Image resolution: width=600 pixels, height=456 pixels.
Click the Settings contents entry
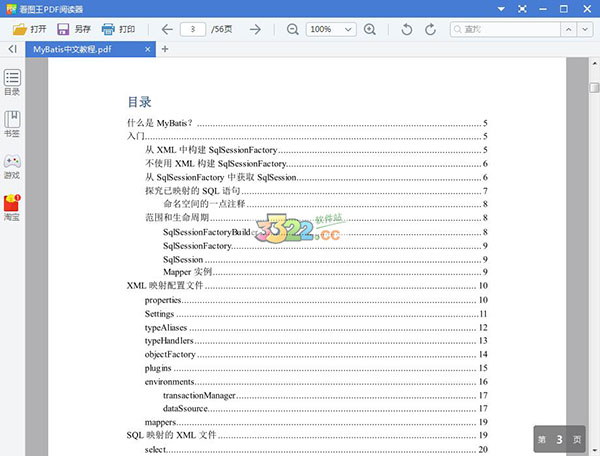tap(316, 314)
